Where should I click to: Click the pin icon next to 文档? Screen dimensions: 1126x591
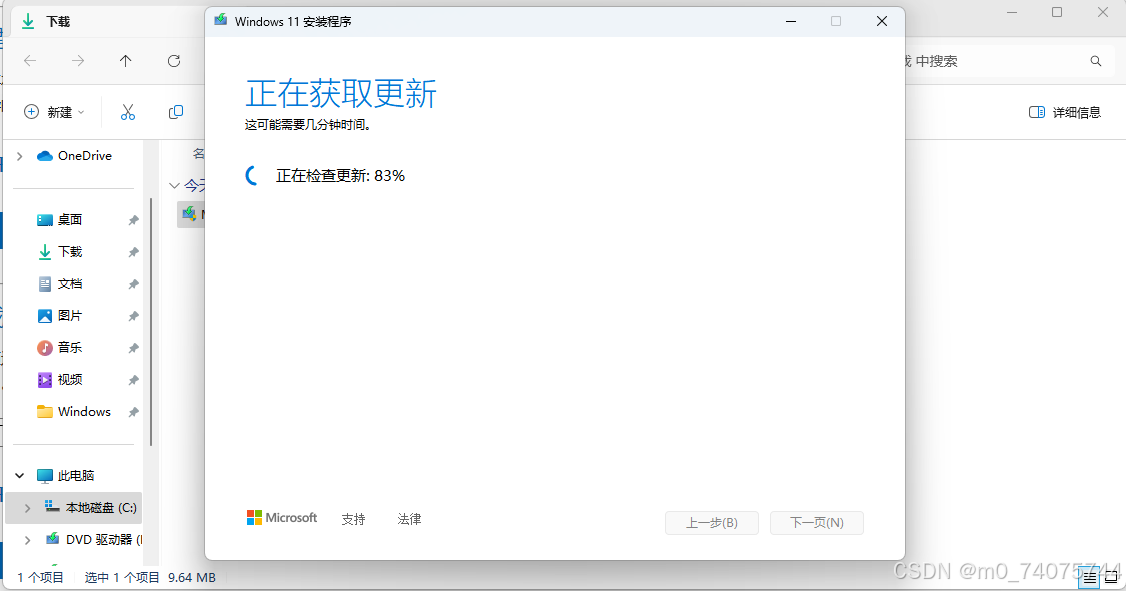(134, 284)
